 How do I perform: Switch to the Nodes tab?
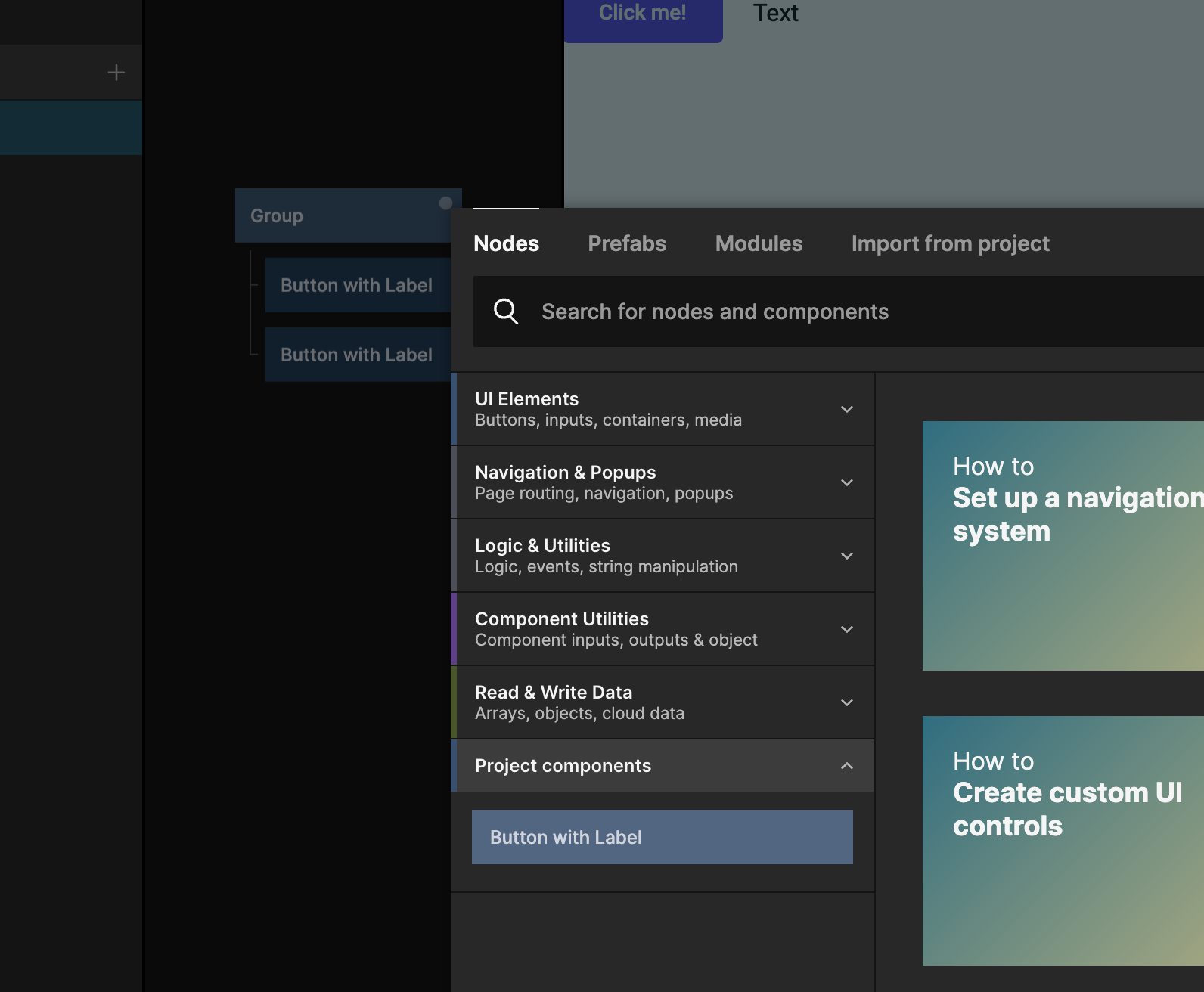(506, 243)
